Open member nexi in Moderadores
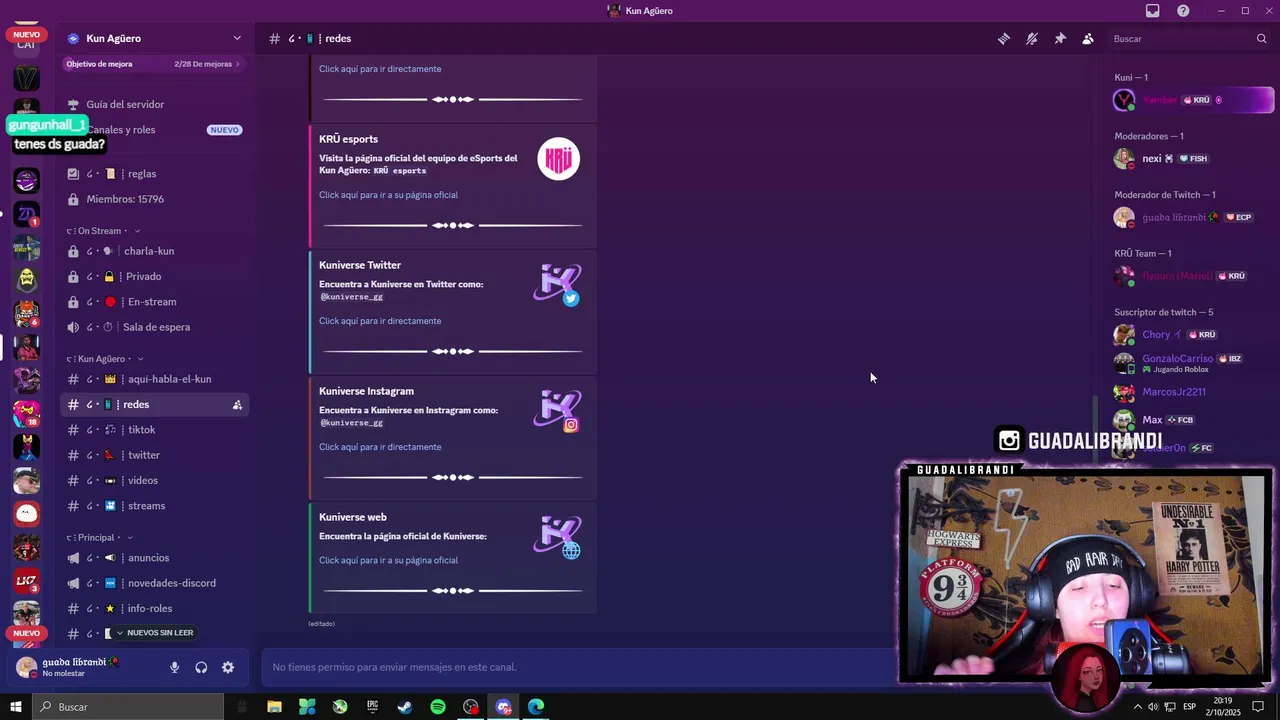Viewport: 1280px width, 720px height. [x=1192, y=158]
